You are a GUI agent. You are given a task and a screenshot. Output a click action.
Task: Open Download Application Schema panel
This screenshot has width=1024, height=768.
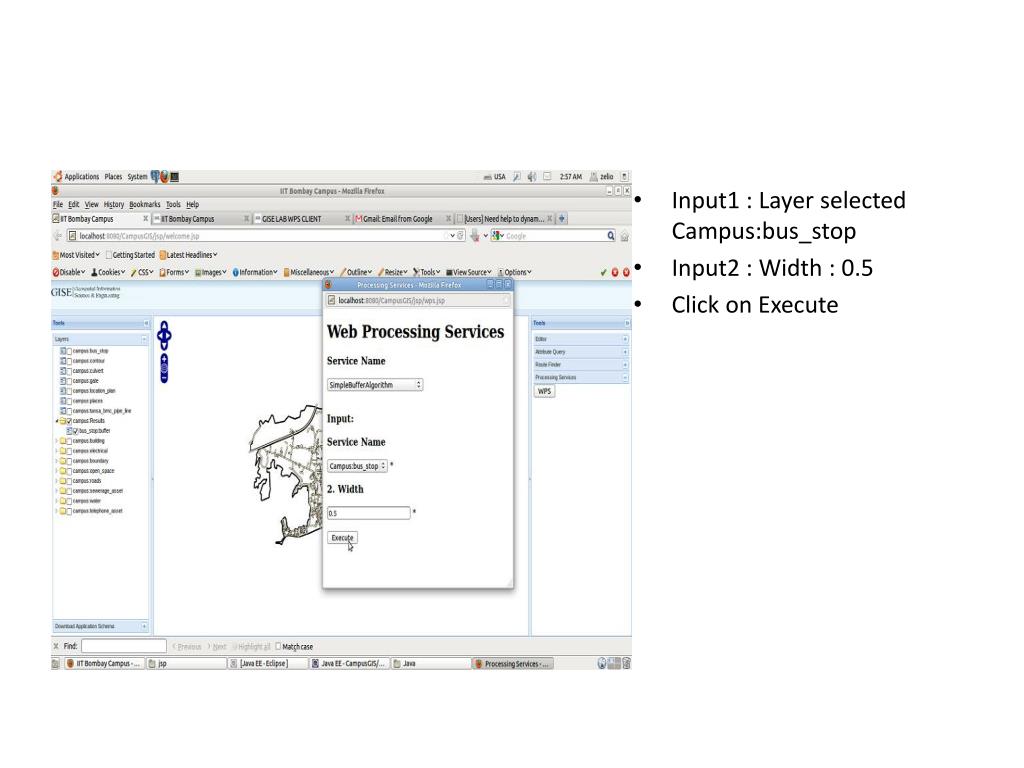point(101,626)
